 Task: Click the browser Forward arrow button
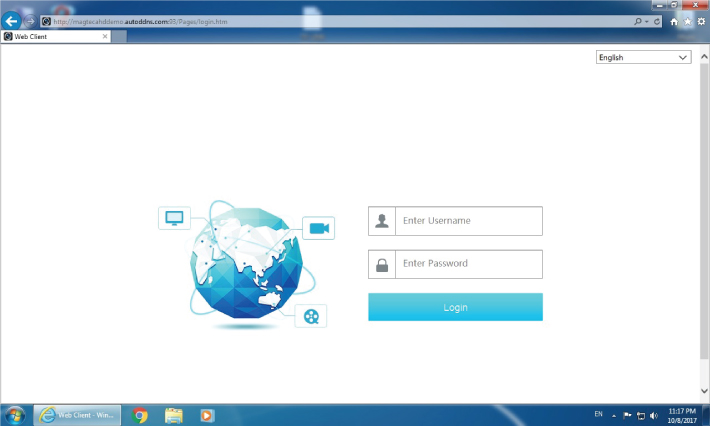30,21
